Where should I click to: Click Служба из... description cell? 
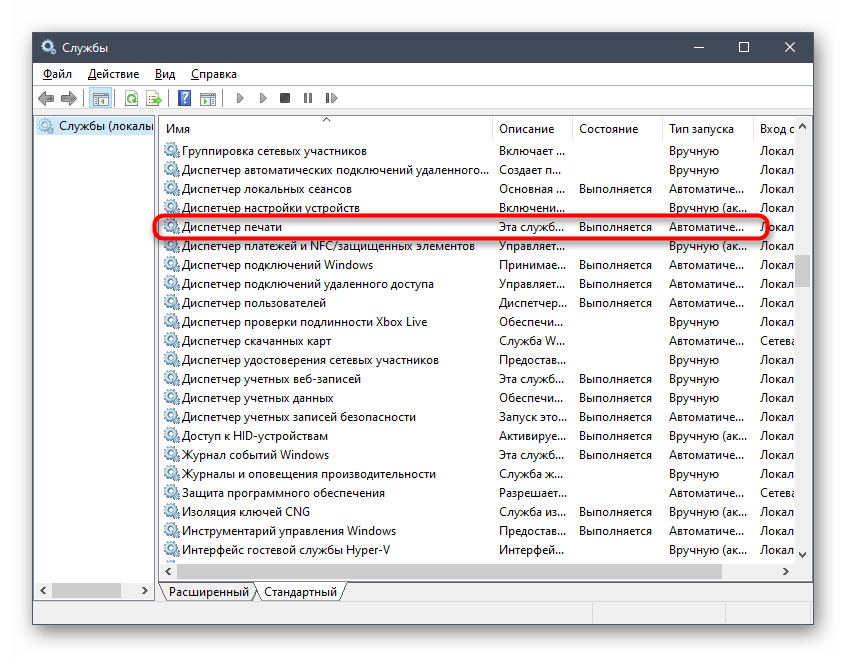(533, 512)
